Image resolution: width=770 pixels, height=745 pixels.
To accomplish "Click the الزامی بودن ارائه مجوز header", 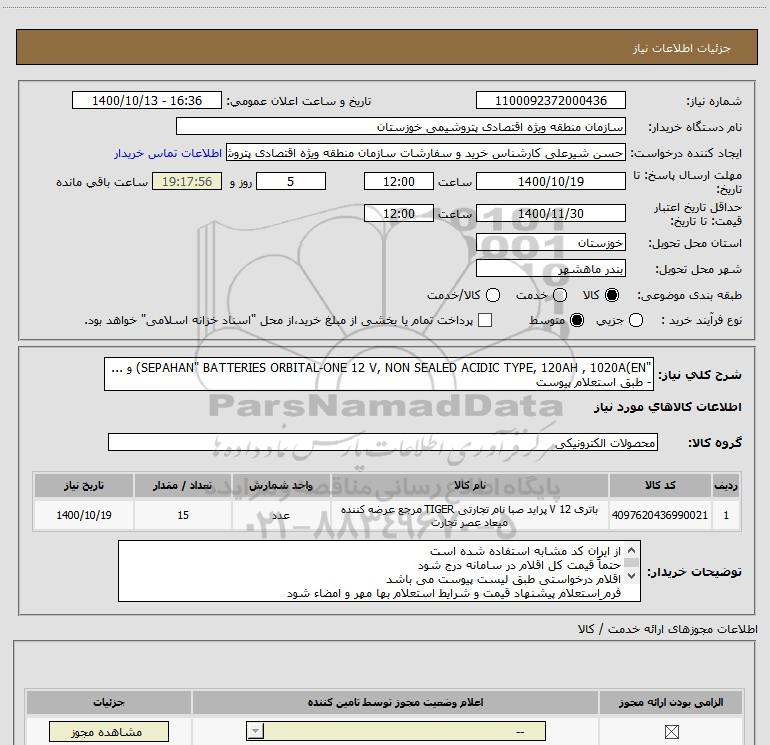I will [x=671, y=702].
